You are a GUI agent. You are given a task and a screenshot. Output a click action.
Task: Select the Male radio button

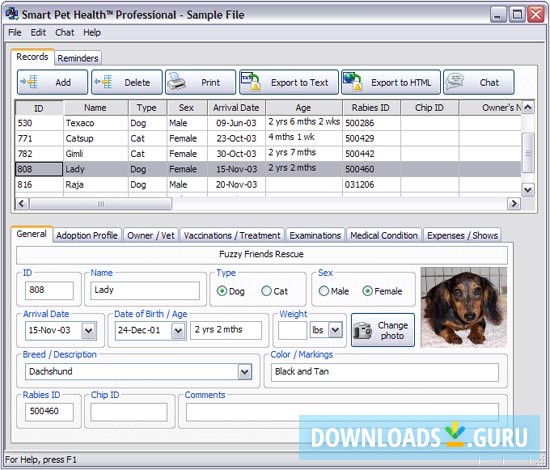[x=323, y=291]
